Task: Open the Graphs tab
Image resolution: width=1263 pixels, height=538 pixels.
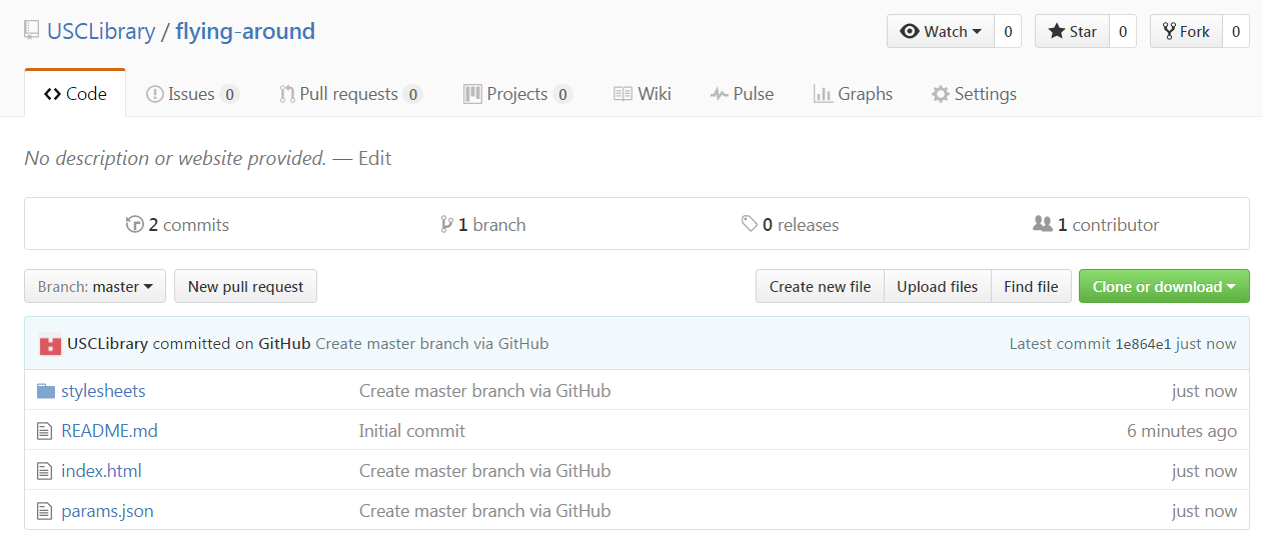Action: click(x=853, y=94)
